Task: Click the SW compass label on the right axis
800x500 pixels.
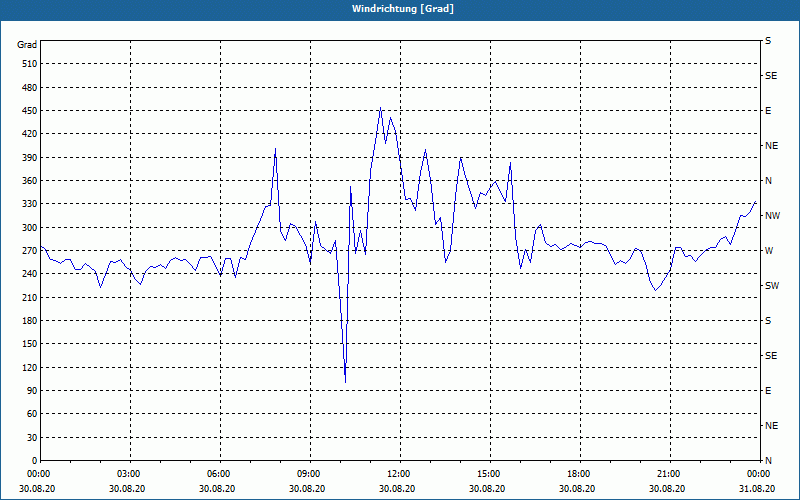Action: 772,286
